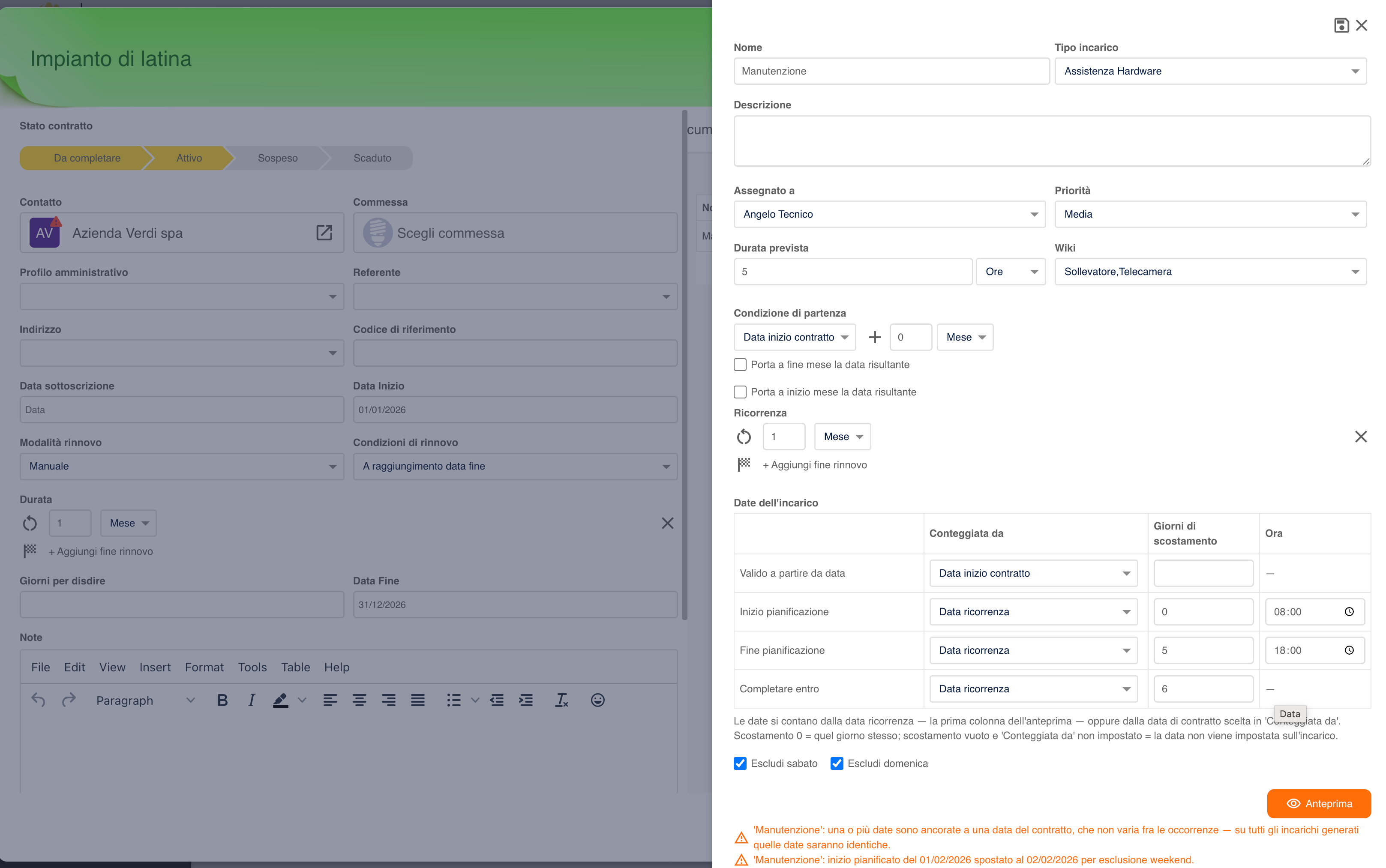Open Tools menu in Note editor
Image resolution: width=1386 pixels, height=868 pixels.
[252, 667]
